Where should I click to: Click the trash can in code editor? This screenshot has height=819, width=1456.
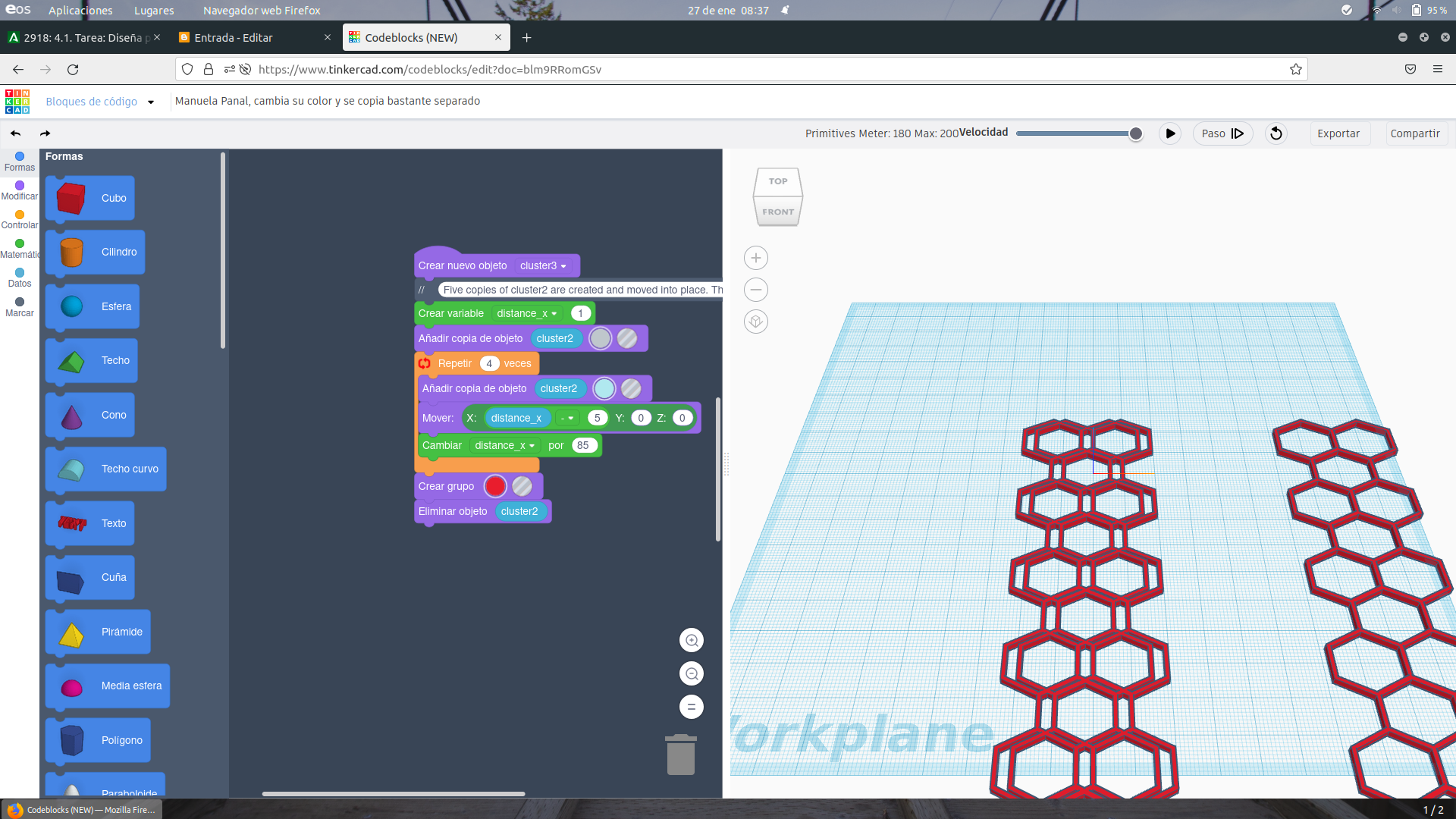(x=680, y=755)
